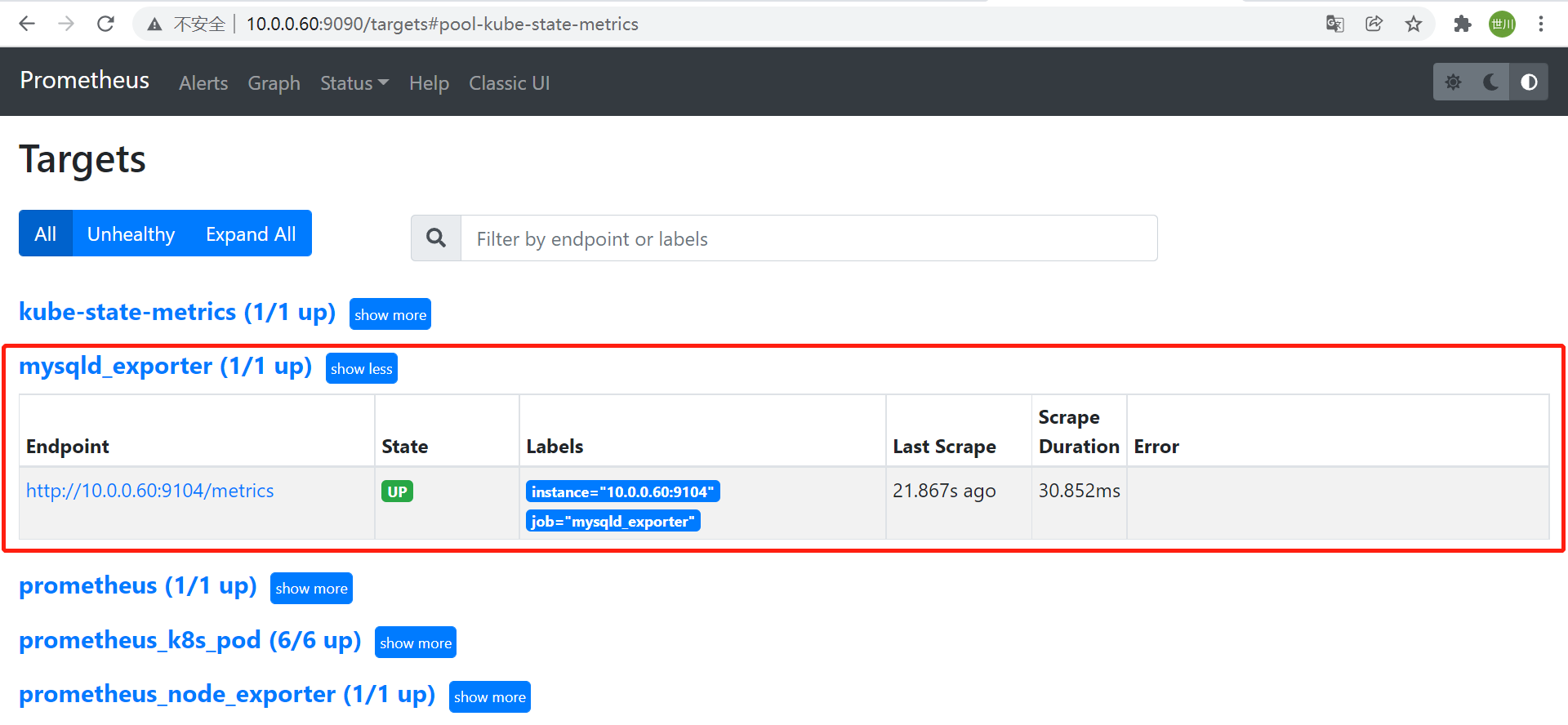Click the Scrape Duration column header

click(1079, 432)
